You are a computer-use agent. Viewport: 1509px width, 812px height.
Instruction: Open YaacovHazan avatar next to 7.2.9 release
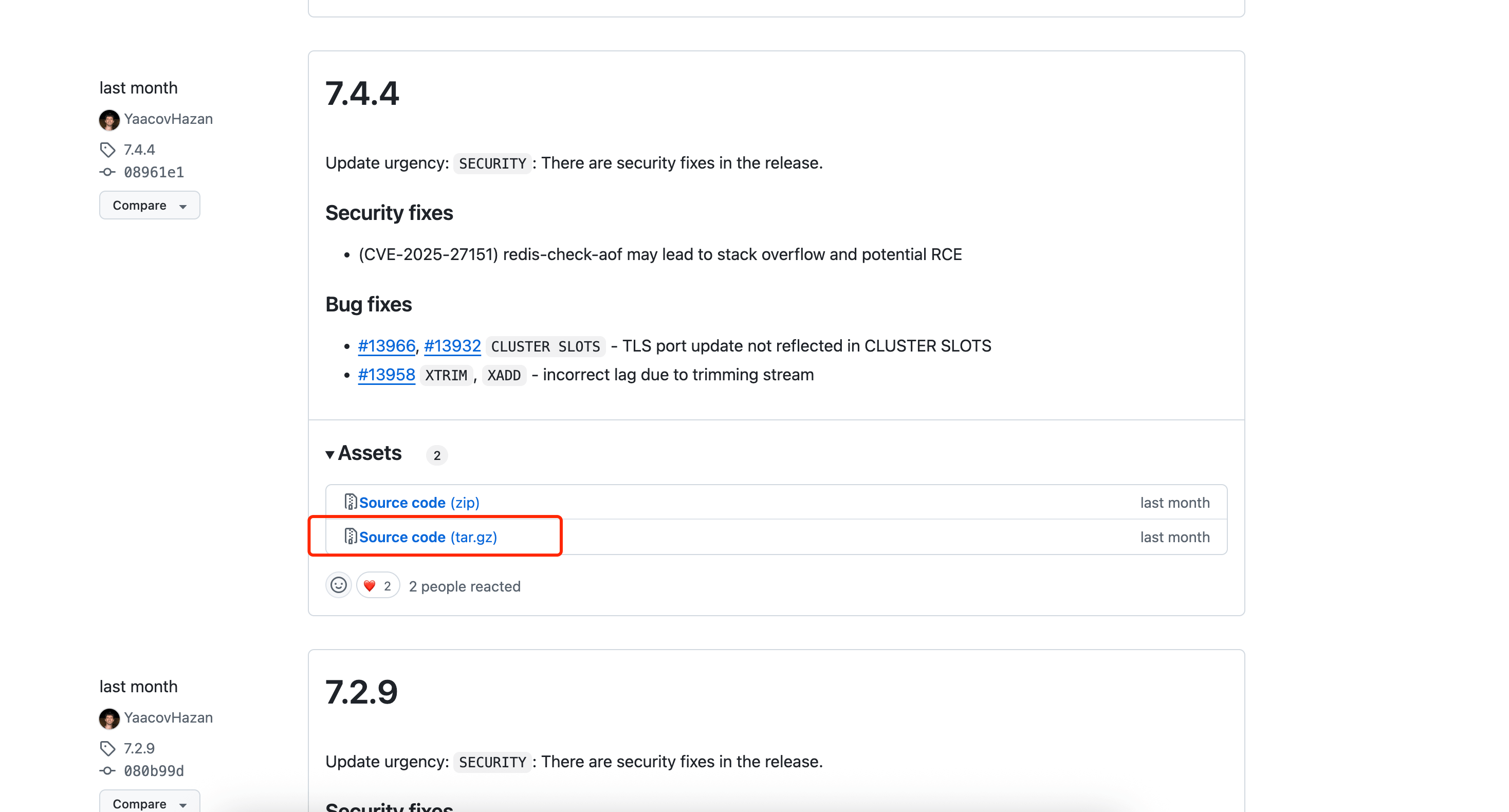pyautogui.click(x=109, y=718)
